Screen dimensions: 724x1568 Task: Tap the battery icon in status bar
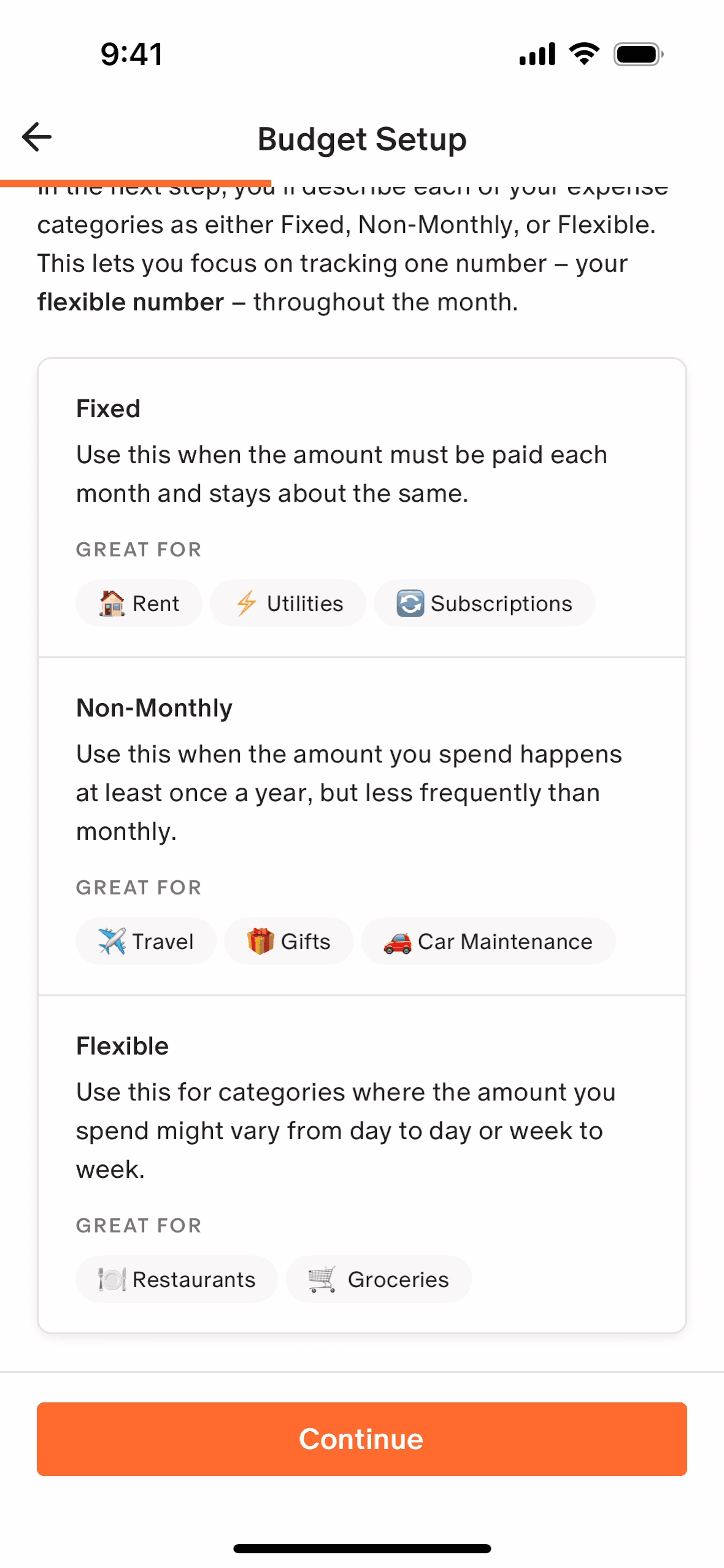tap(638, 55)
